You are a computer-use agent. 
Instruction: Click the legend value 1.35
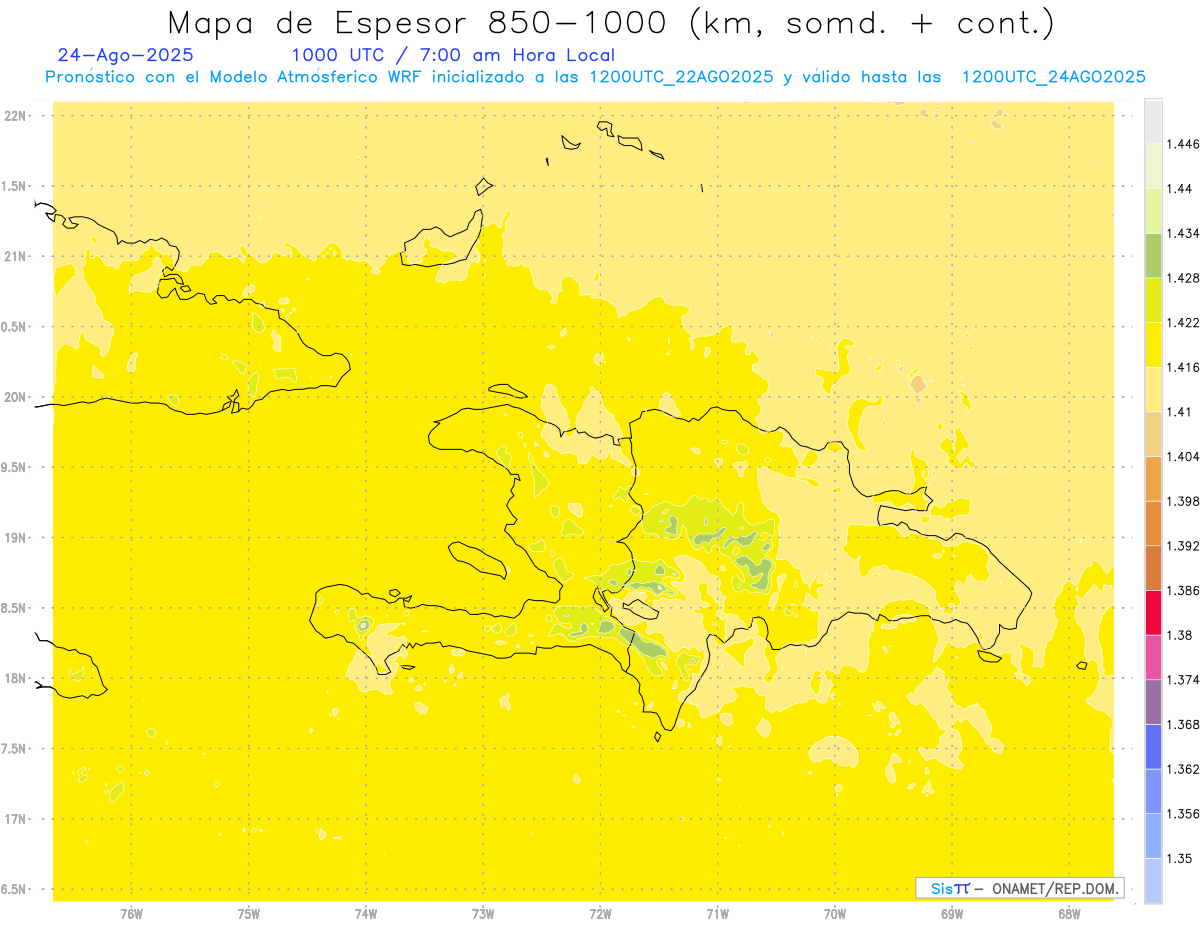1179,858
